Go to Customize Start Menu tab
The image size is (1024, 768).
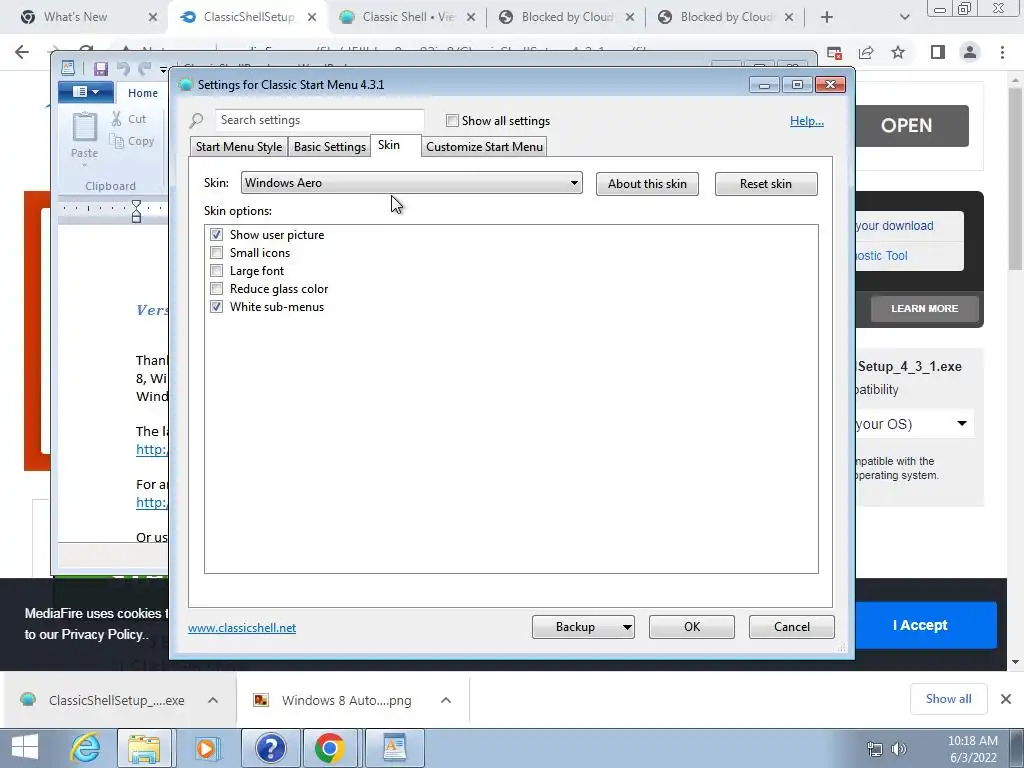[485, 146]
